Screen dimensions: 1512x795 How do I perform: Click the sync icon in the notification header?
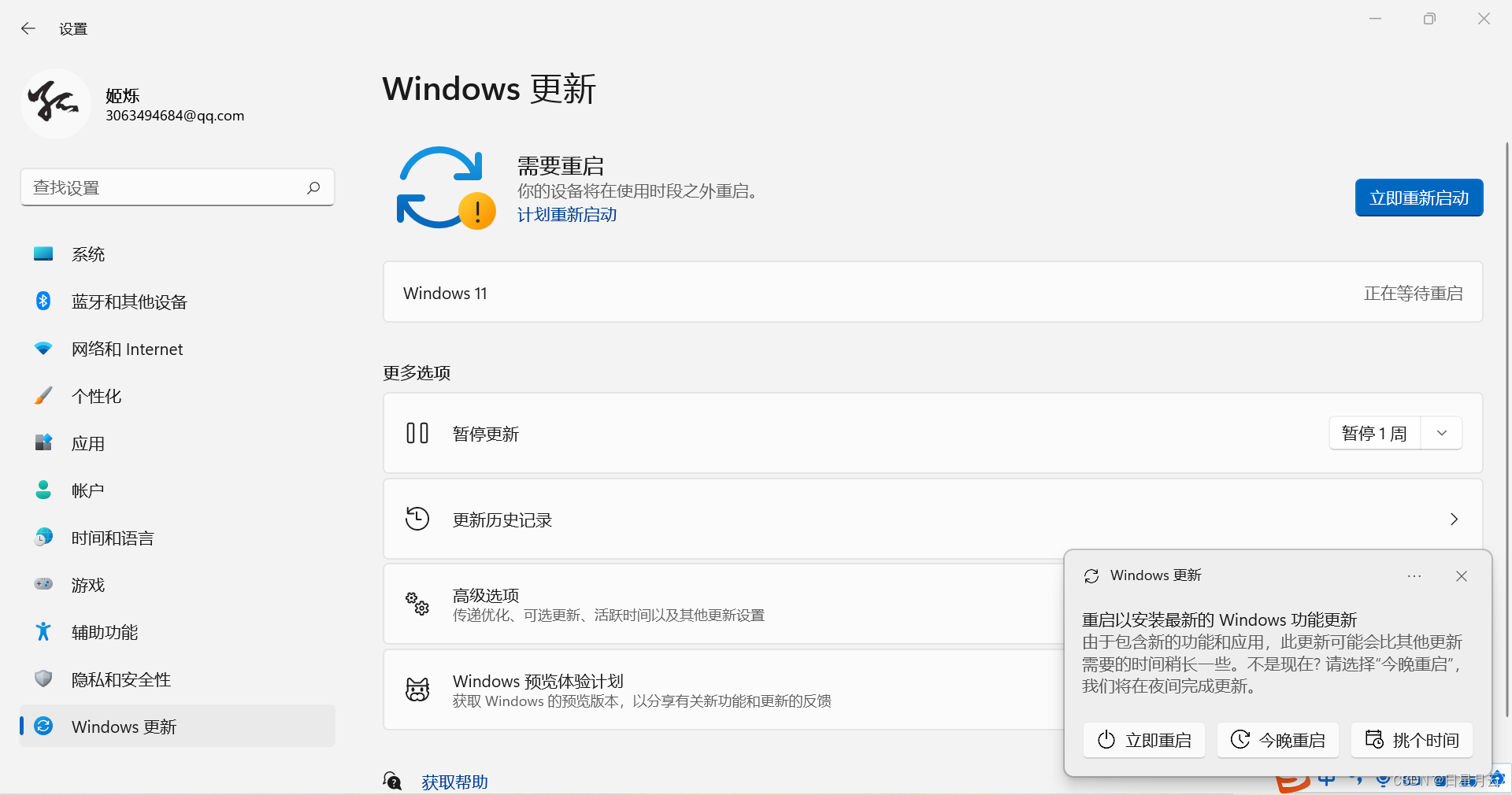(1091, 576)
